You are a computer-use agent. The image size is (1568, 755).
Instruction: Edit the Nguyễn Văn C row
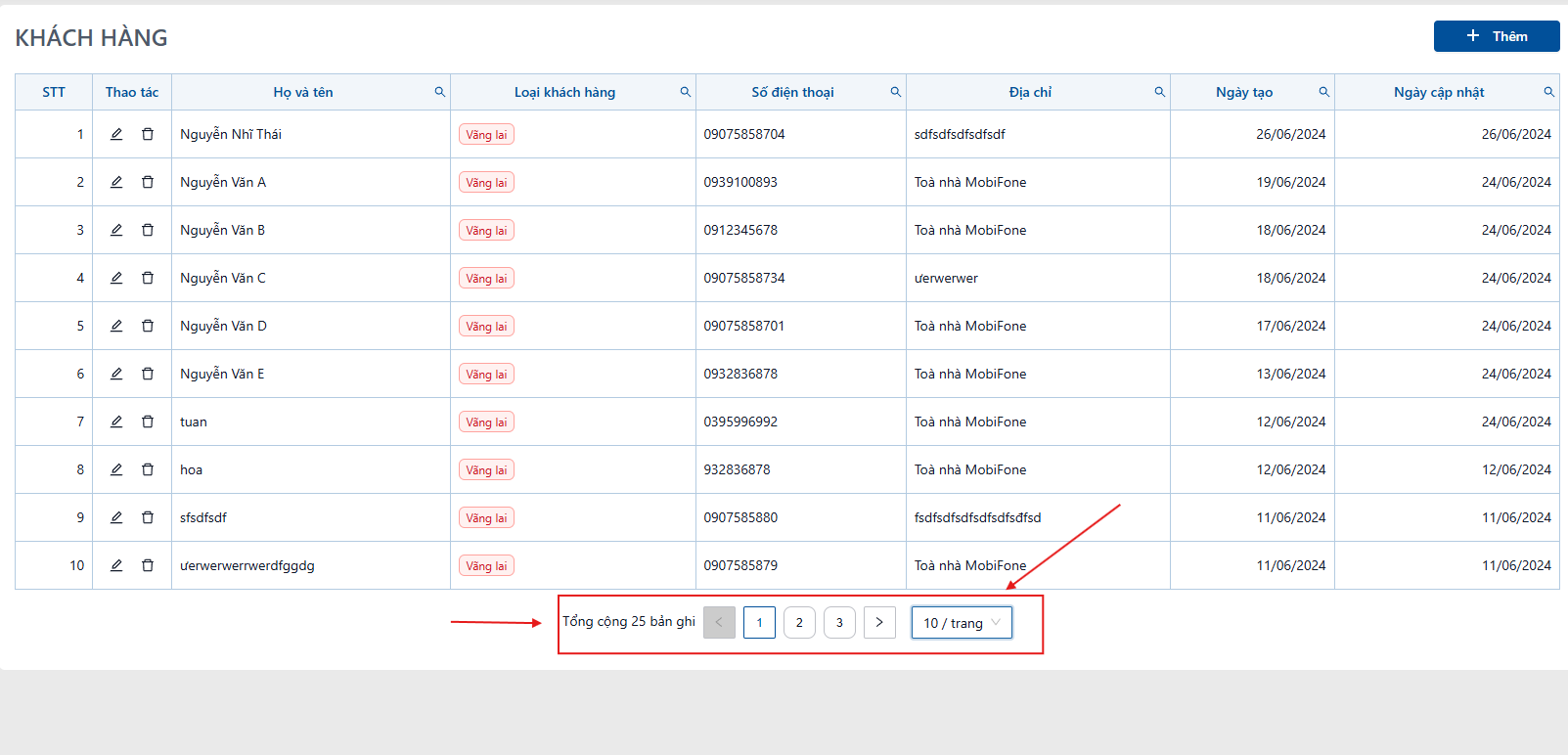[x=116, y=278]
